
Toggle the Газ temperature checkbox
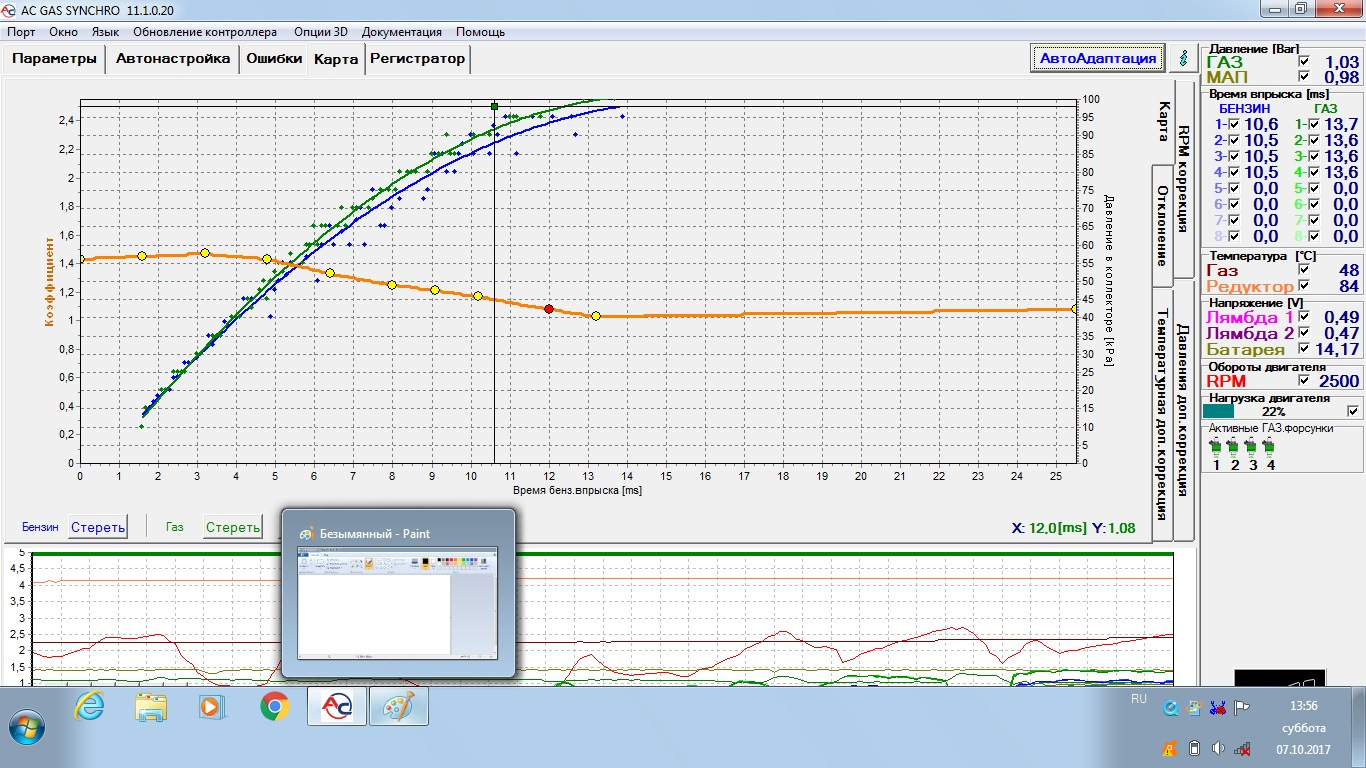[1303, 270]
